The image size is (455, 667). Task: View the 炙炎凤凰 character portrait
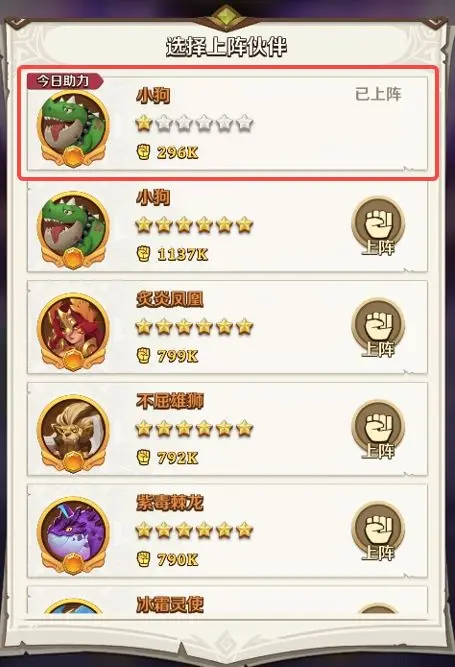point(73,332)
